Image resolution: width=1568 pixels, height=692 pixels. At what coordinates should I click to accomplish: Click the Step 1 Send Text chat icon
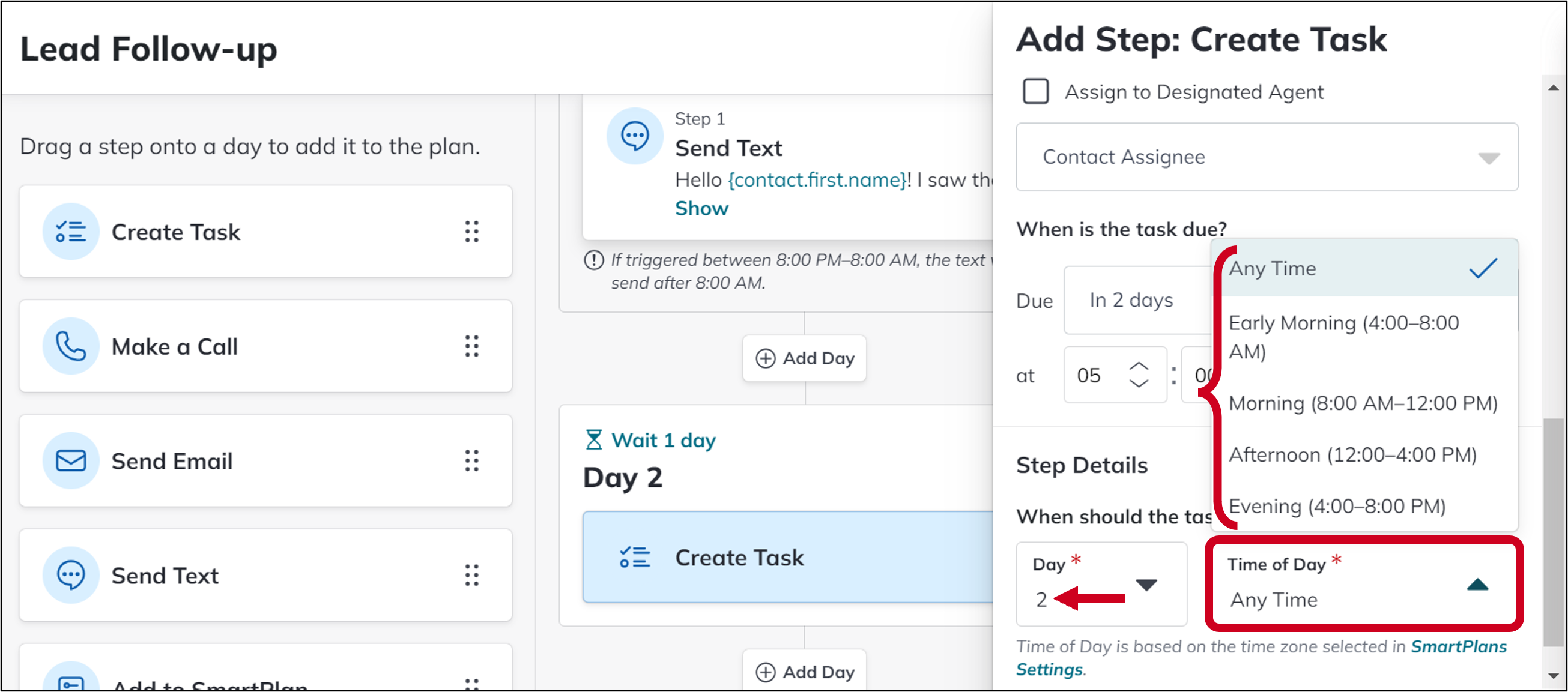[634, 136]
